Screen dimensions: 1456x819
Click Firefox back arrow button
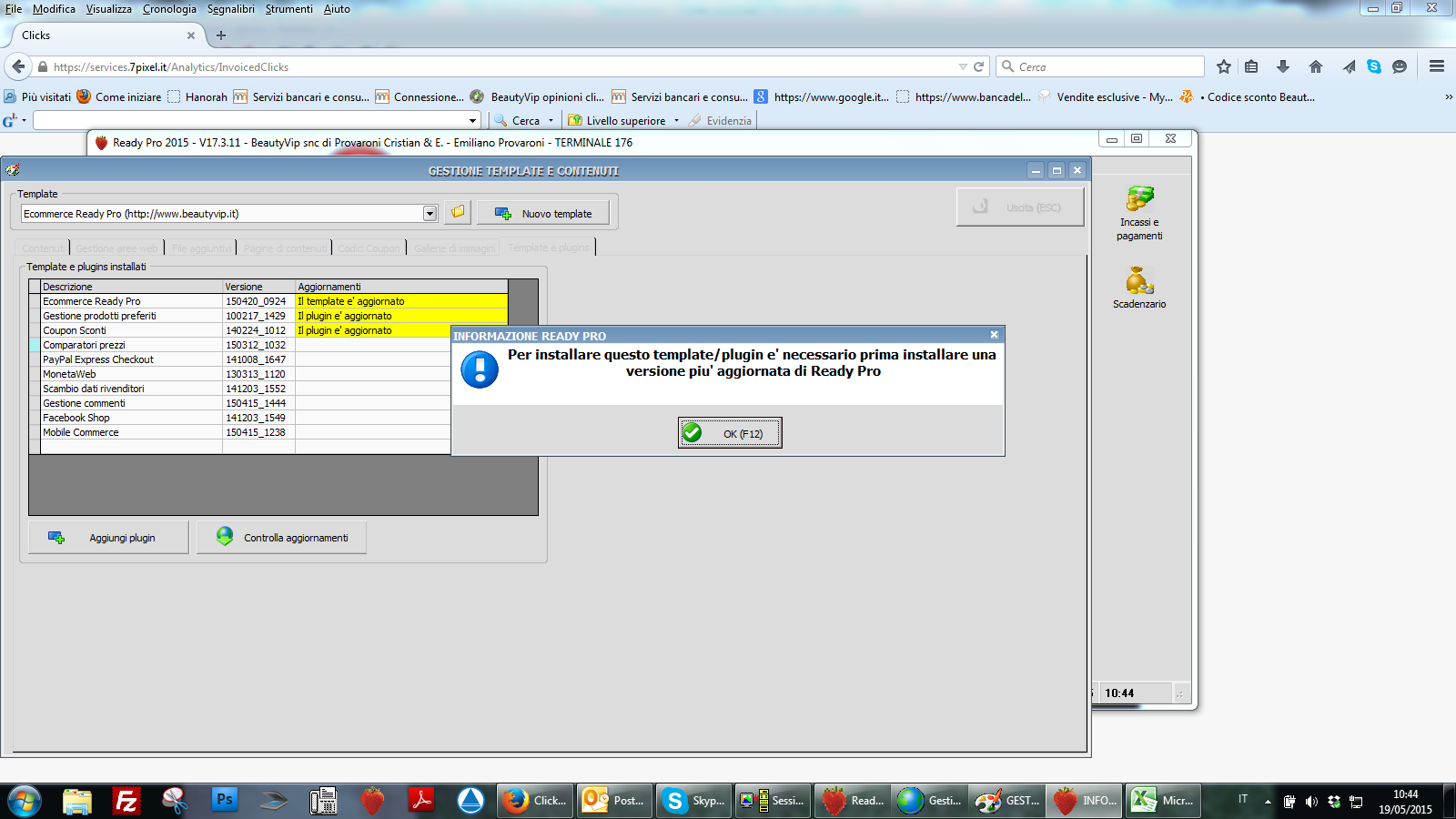[x=18, y=66]
